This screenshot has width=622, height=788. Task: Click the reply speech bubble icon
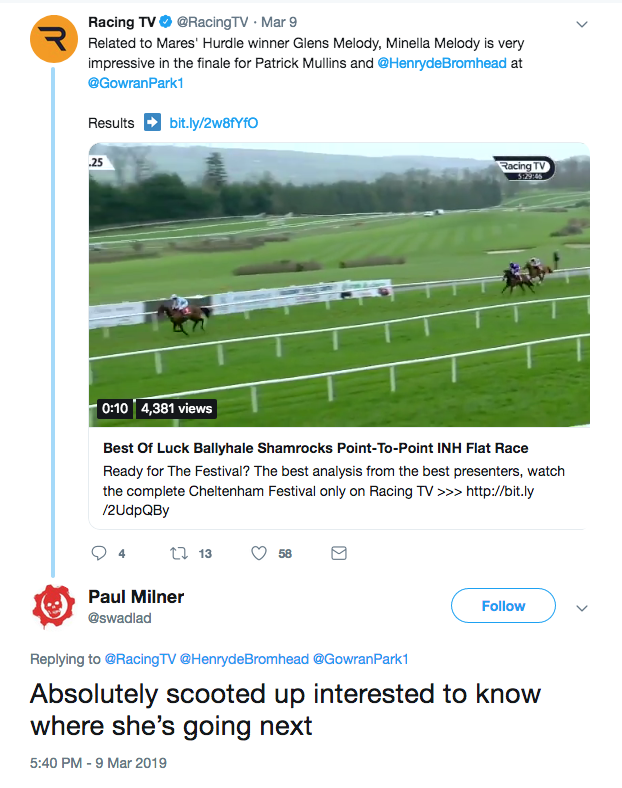click(x=99, y=553)
